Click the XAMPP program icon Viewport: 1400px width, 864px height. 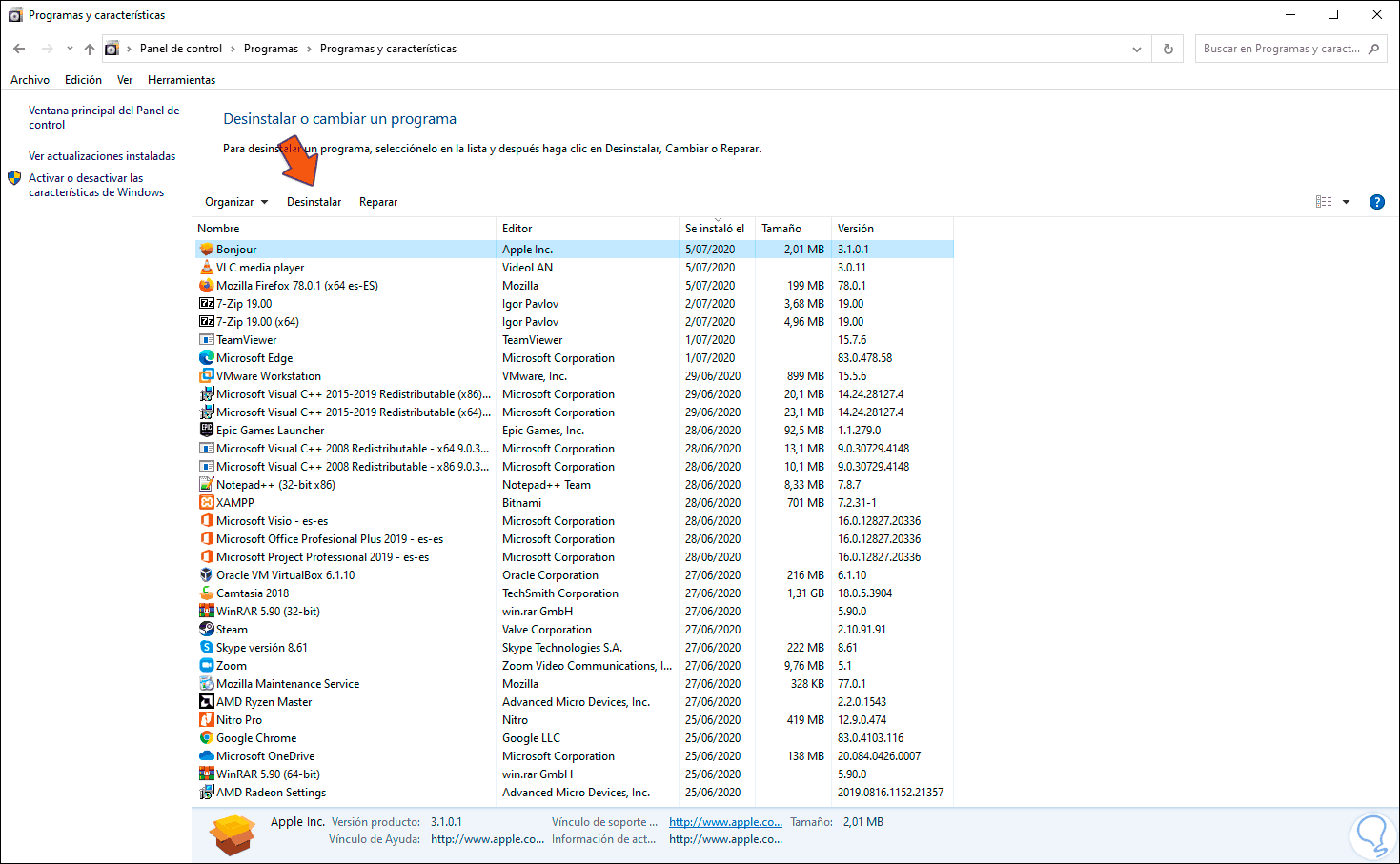pyautogui.click(x=206, y=503)
